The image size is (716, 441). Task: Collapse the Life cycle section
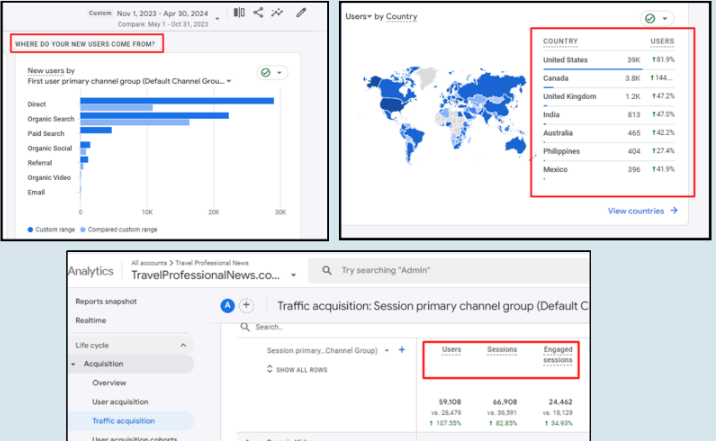(183, 345)
